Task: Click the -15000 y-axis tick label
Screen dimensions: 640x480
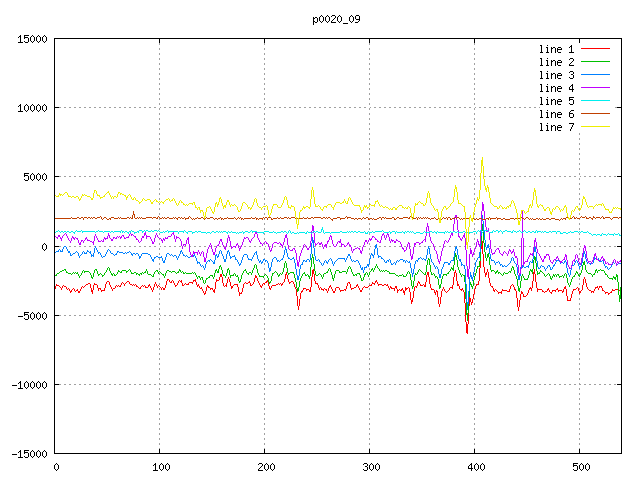Action: (x=29, y=454)
